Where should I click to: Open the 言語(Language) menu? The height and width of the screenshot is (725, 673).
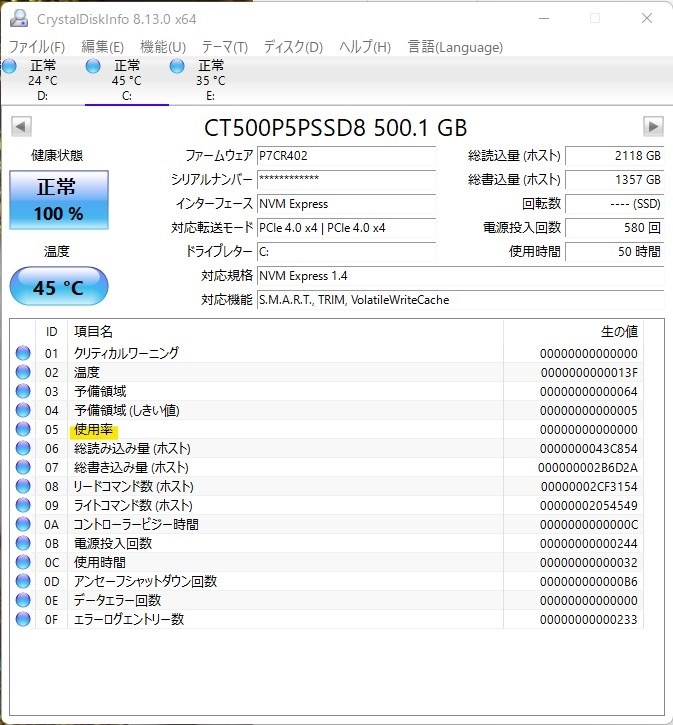click(x=455, y=47)
